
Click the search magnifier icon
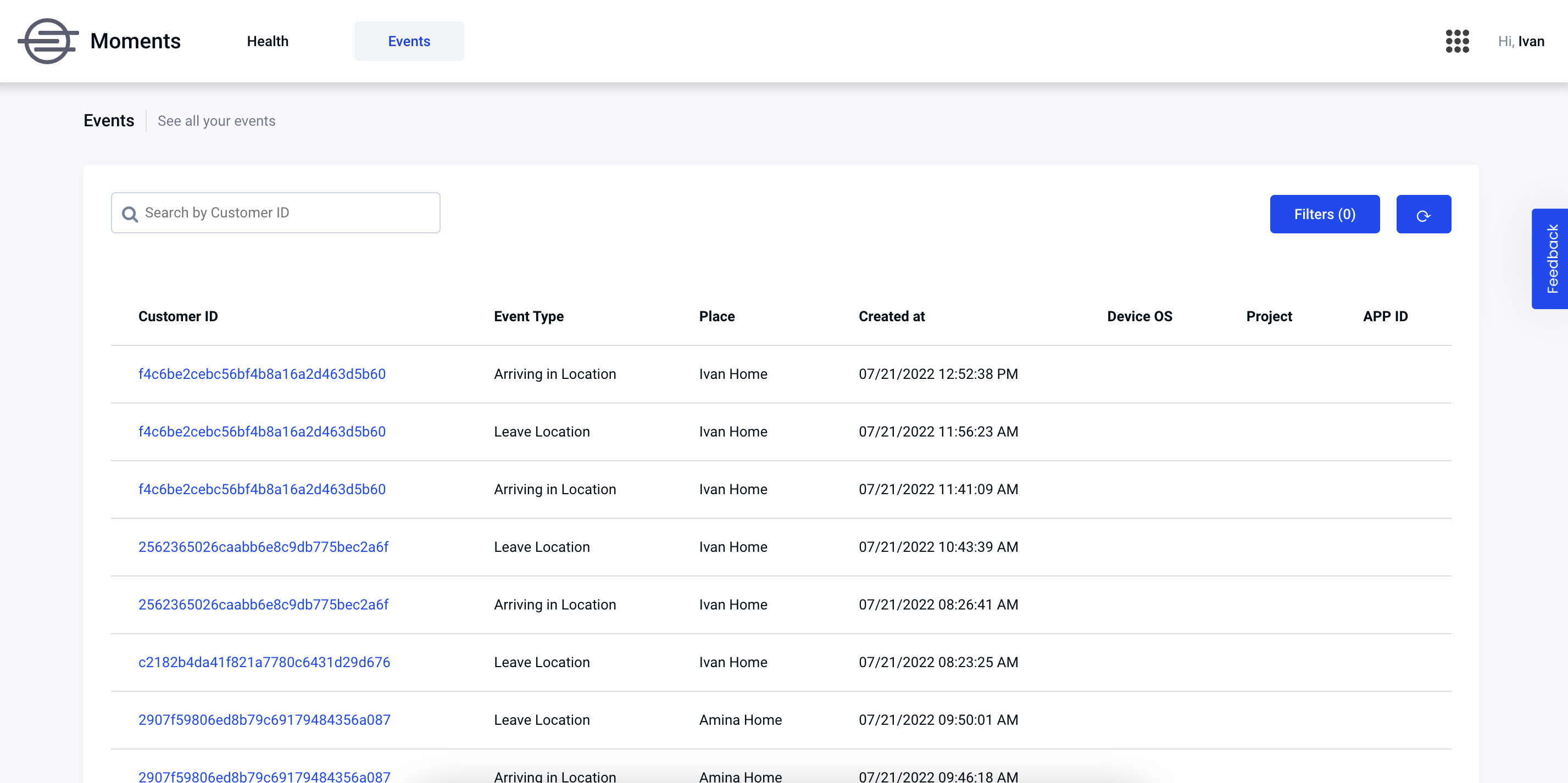(x=130, y=214)
